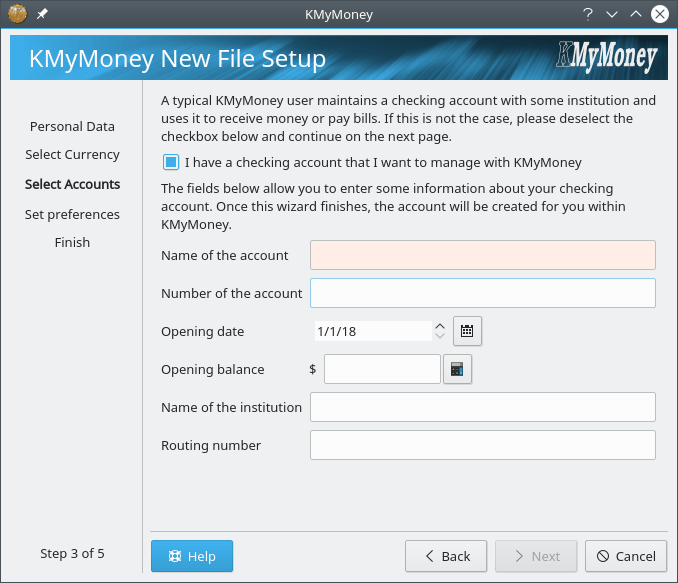Click the title bar question mark help icon

pos(585,14)
